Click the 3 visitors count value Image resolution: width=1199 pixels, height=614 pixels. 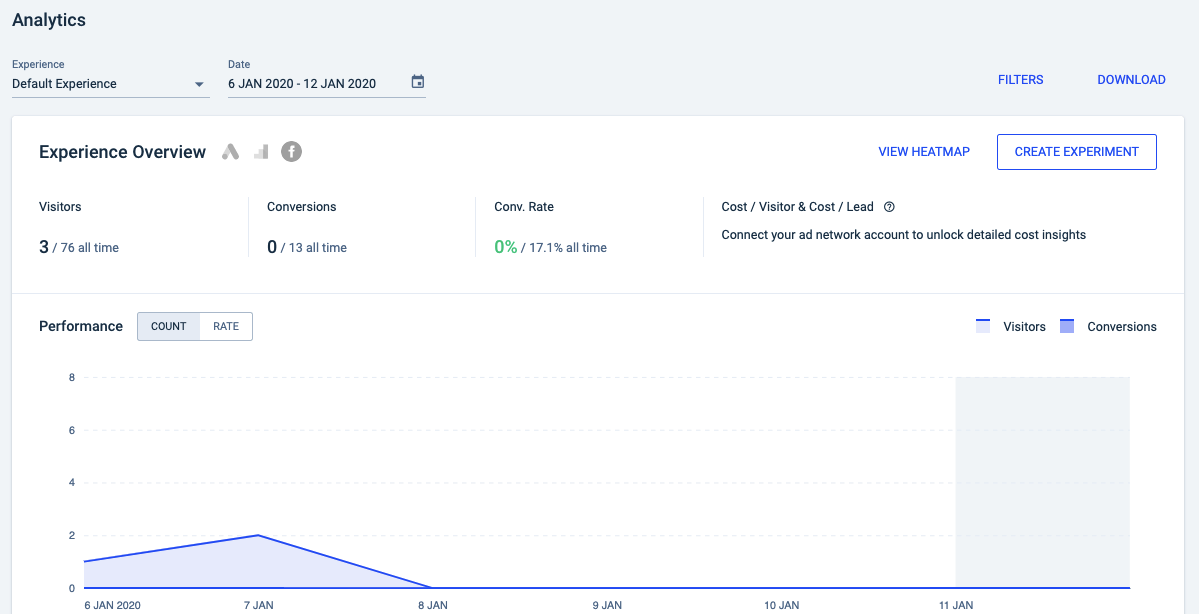pos(44,247)
